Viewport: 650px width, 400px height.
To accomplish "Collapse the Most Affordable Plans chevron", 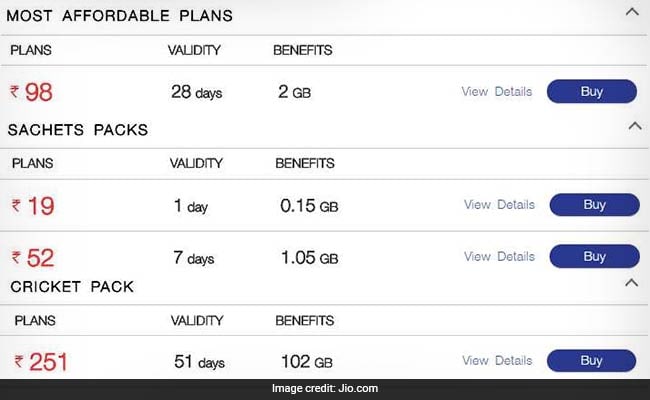I will click(x=631, y=12).
